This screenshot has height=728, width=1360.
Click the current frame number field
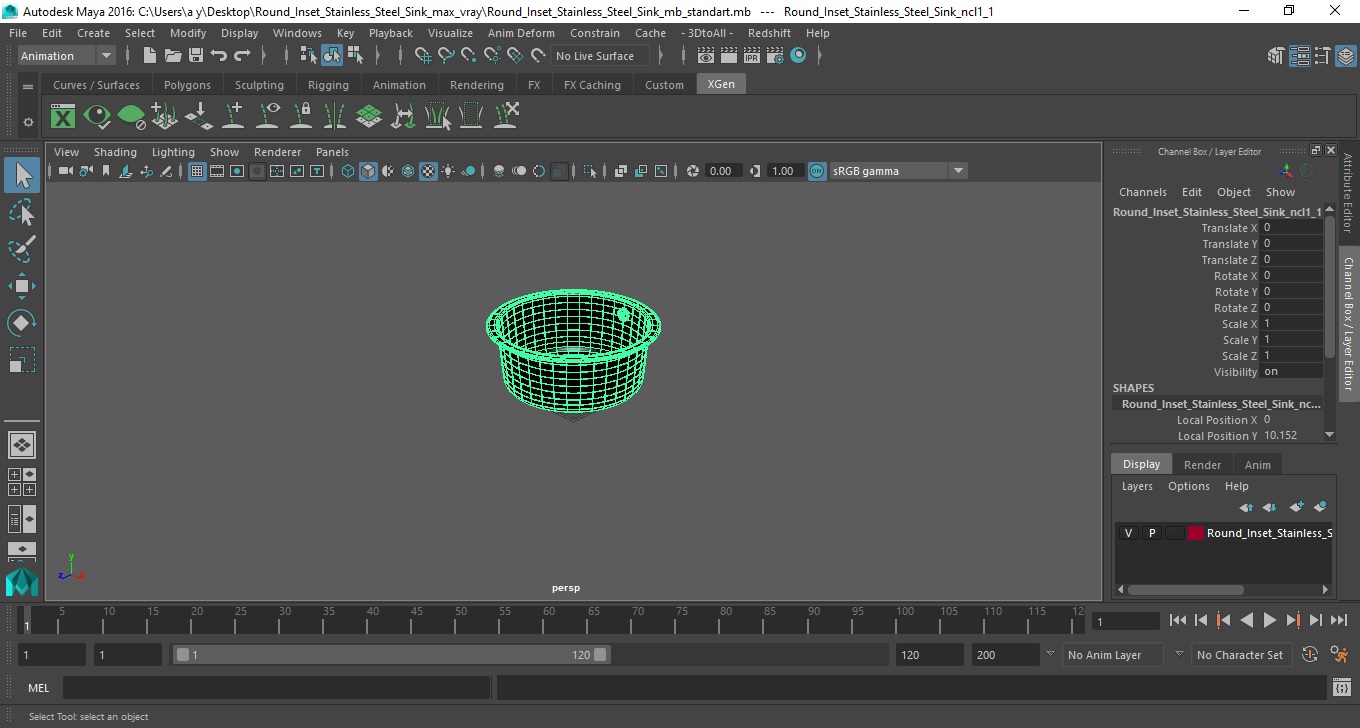(1125, 622)
